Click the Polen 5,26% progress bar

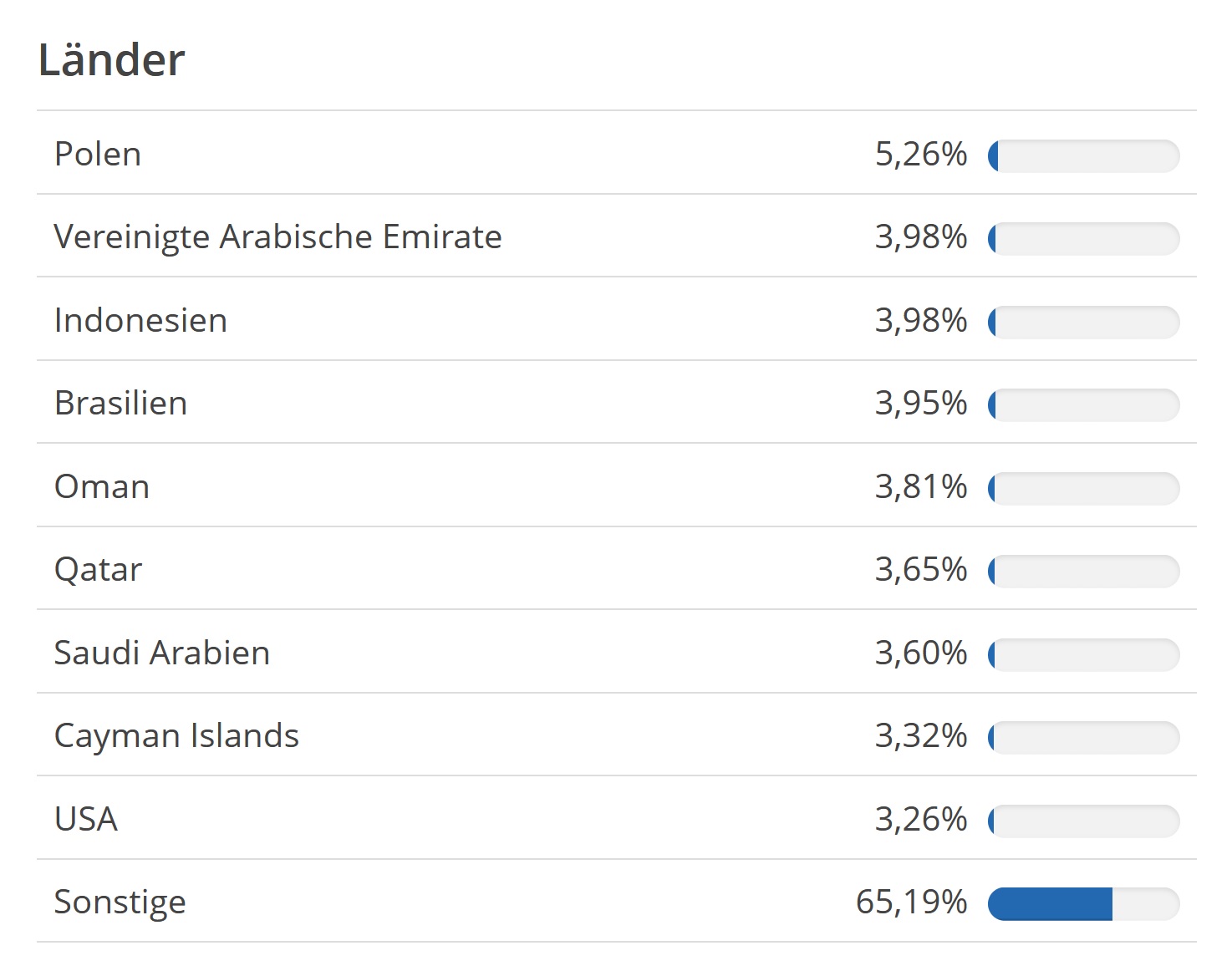(1083, 156)
